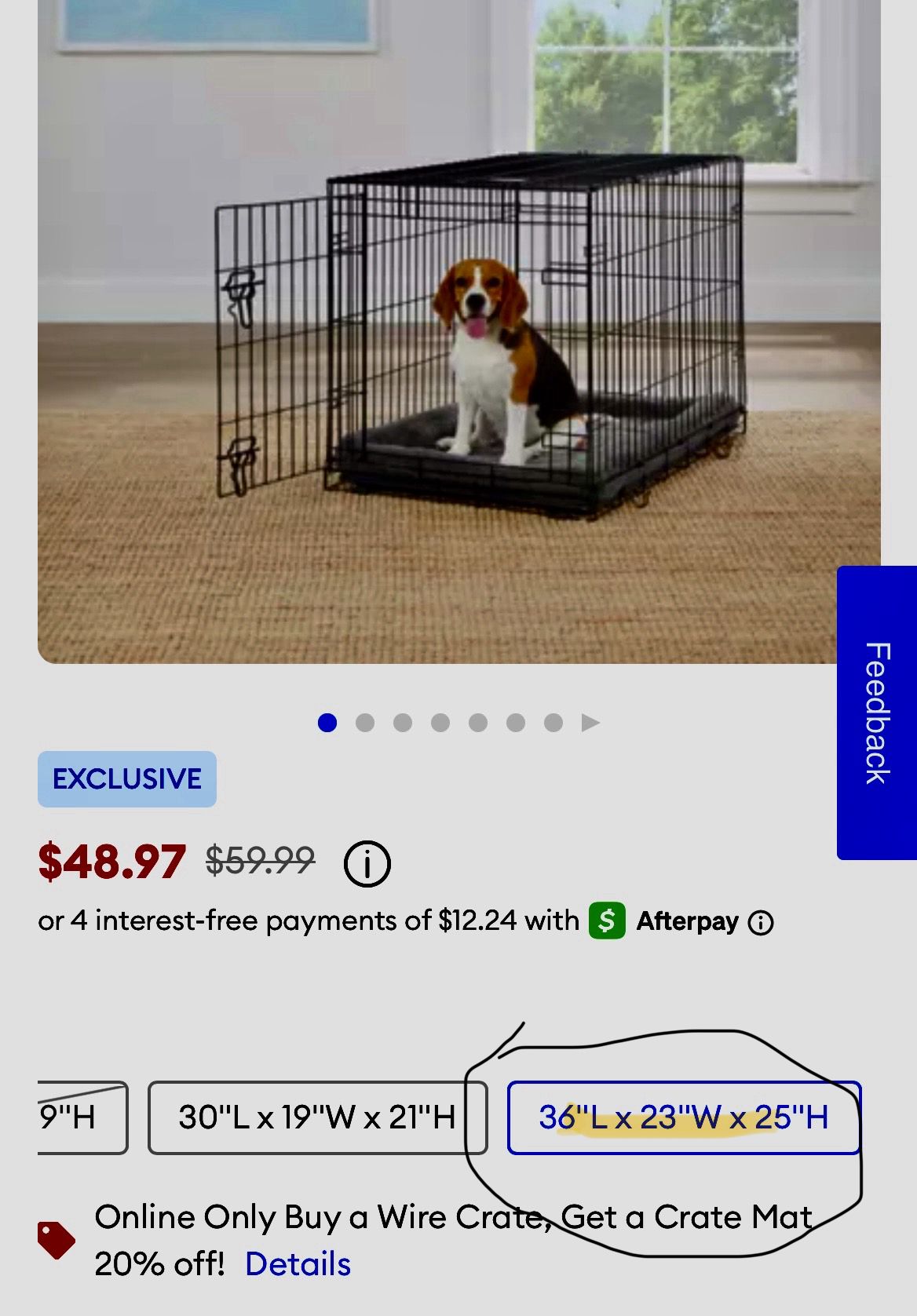Screen dimensions: 917x1316
Task: Jump to last carousel dot
Action: 553,723
